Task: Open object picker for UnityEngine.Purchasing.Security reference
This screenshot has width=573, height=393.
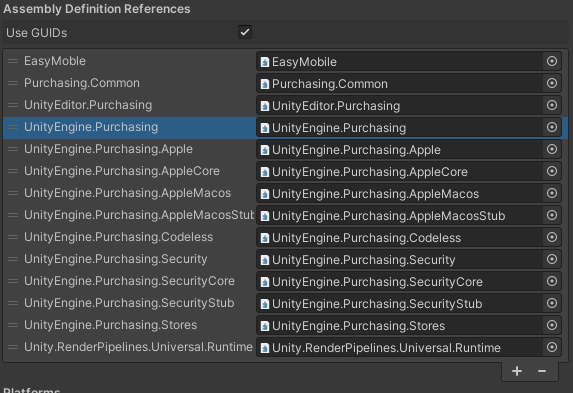Action: click(x=552, y=259)
